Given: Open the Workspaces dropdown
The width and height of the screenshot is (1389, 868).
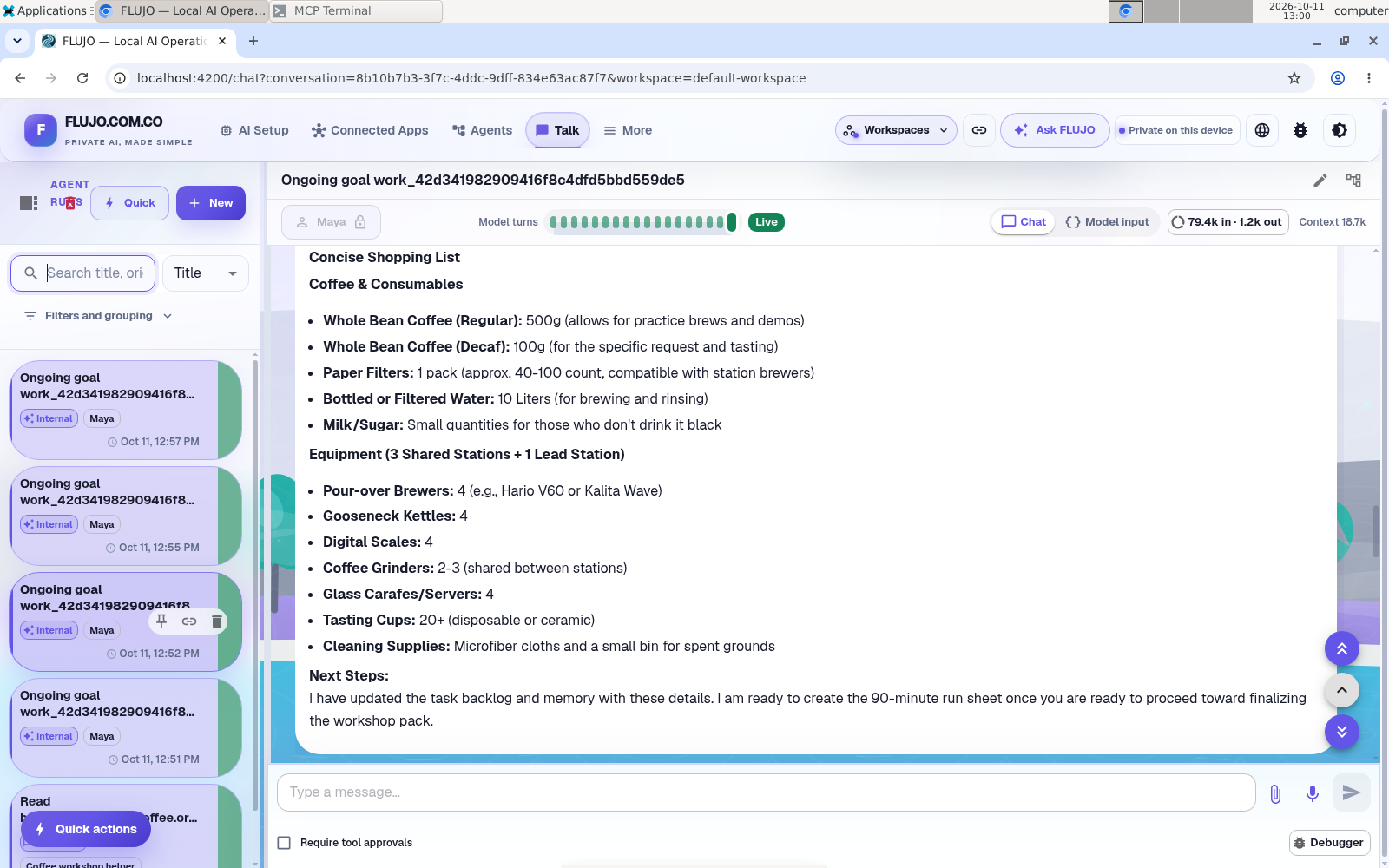Looking at the screenshot, I should coord(897,130).
